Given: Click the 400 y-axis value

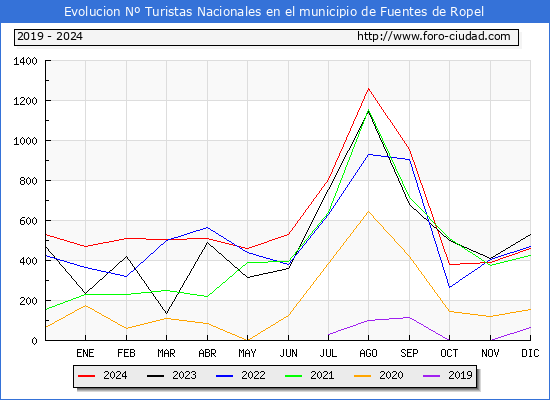Looking at the screenshot, I should [28, 261].
